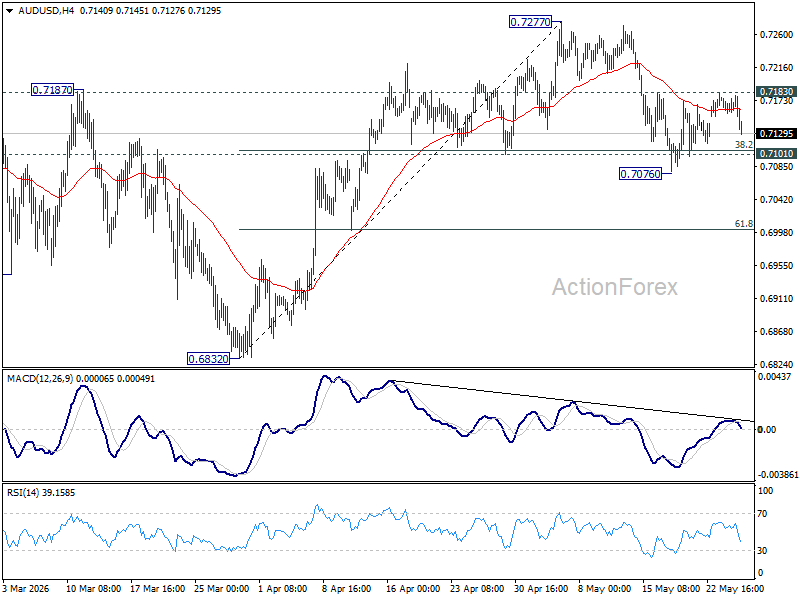
Task: Click the RSI(14) 39.1585 indicator label
Action: 41,493
